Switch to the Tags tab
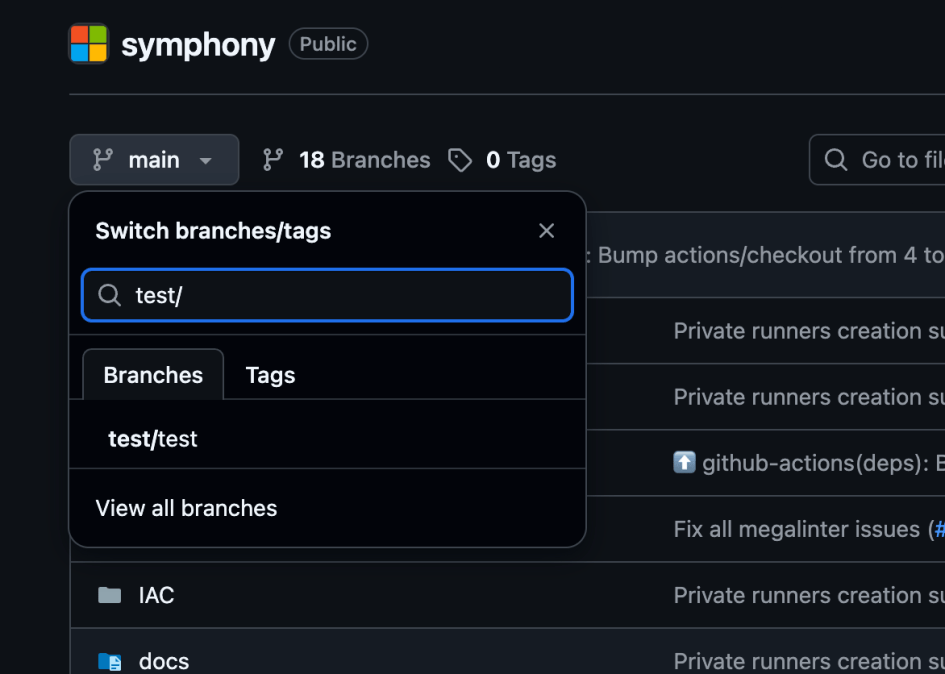 click(x=270, y=375)
